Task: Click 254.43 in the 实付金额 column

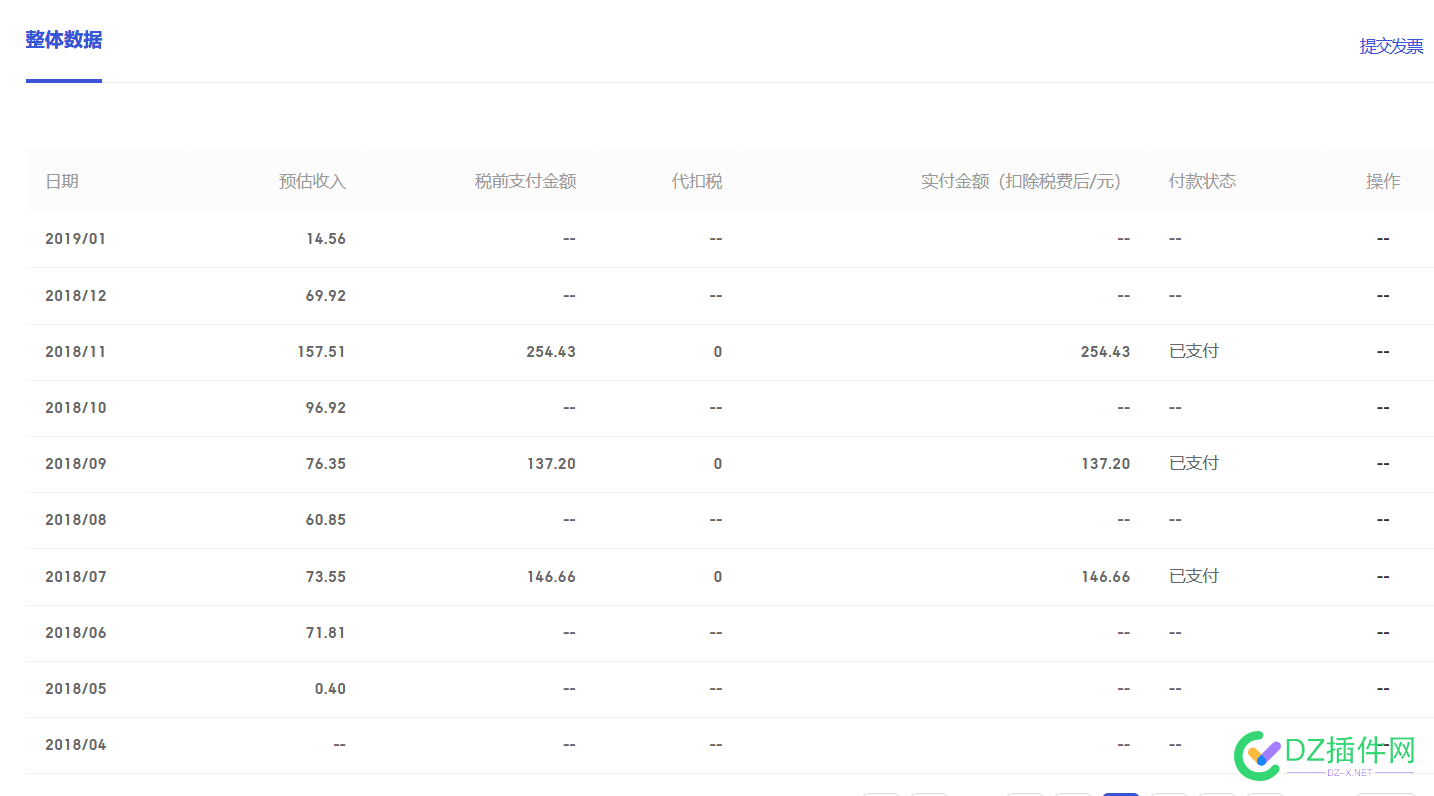Action: coord(1106,352)
